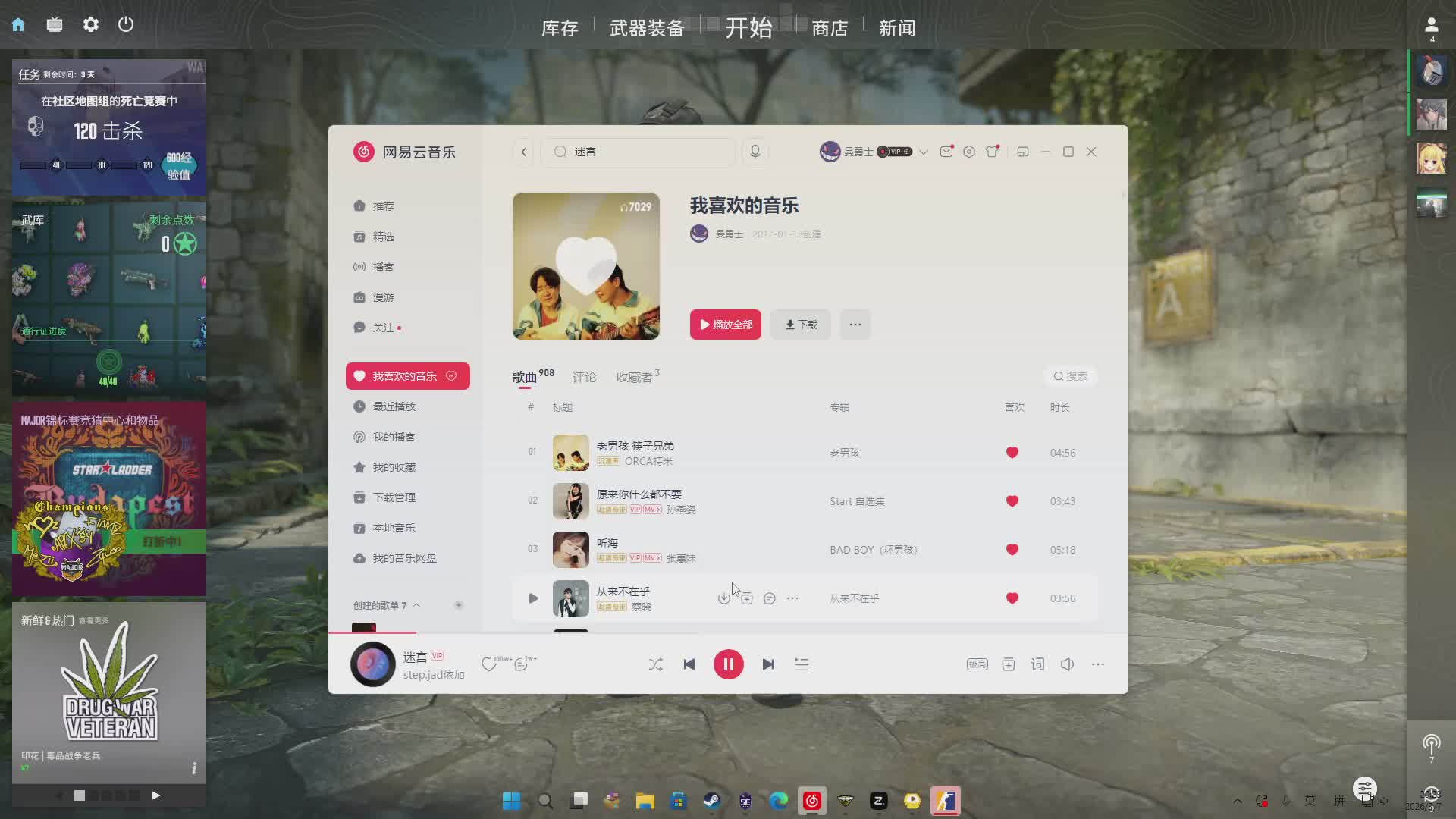Switch to the 评论 tab
The width and height of the screenshot is (1456, 819).
584,377
